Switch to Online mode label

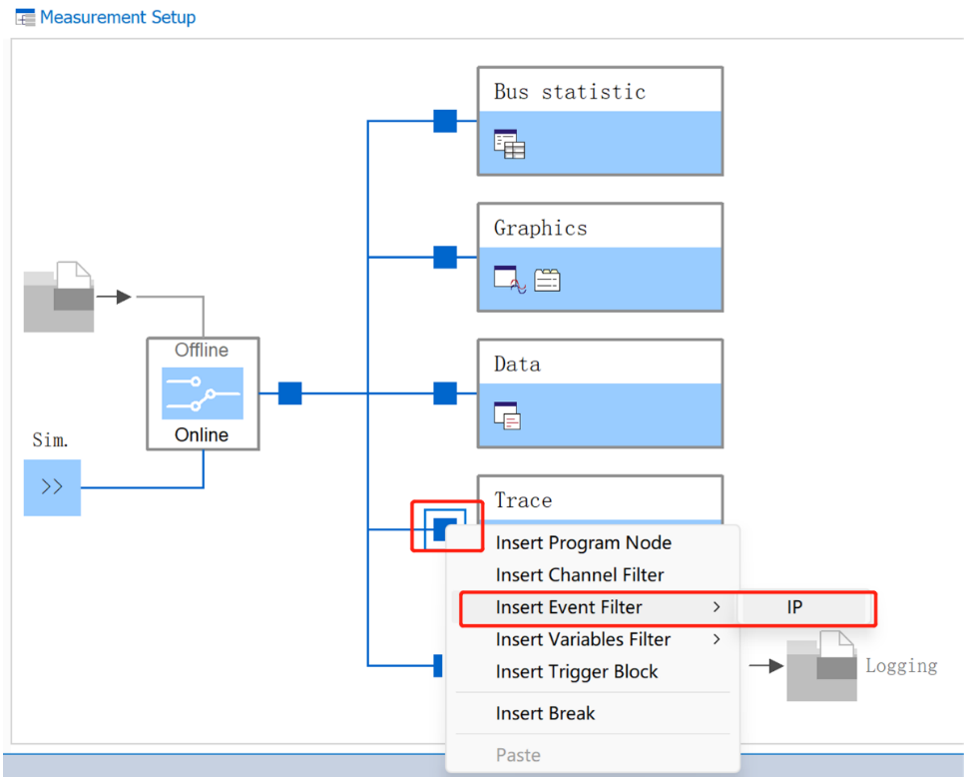(x=202, y=435)
